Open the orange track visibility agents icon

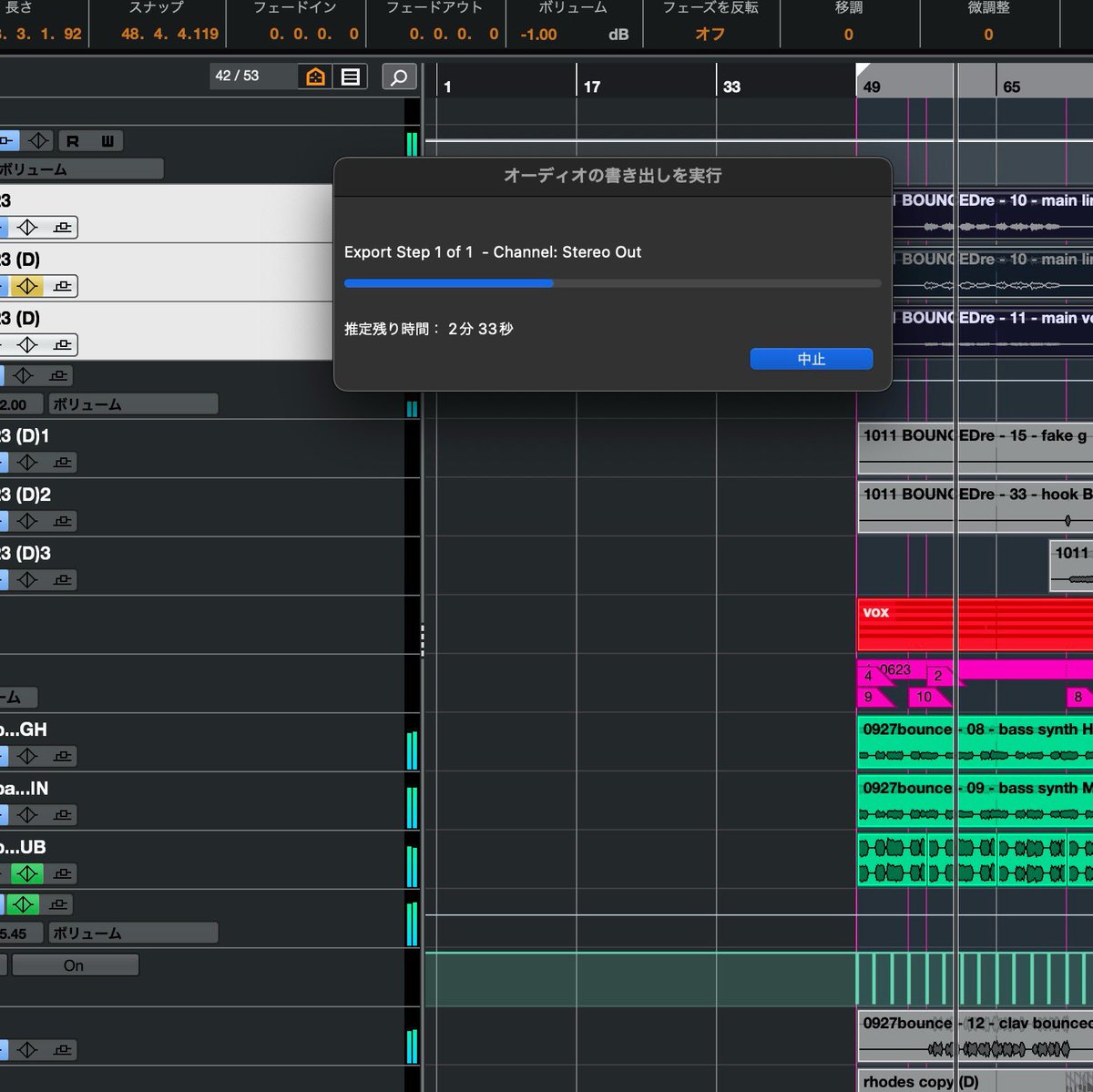coord(315,77)
